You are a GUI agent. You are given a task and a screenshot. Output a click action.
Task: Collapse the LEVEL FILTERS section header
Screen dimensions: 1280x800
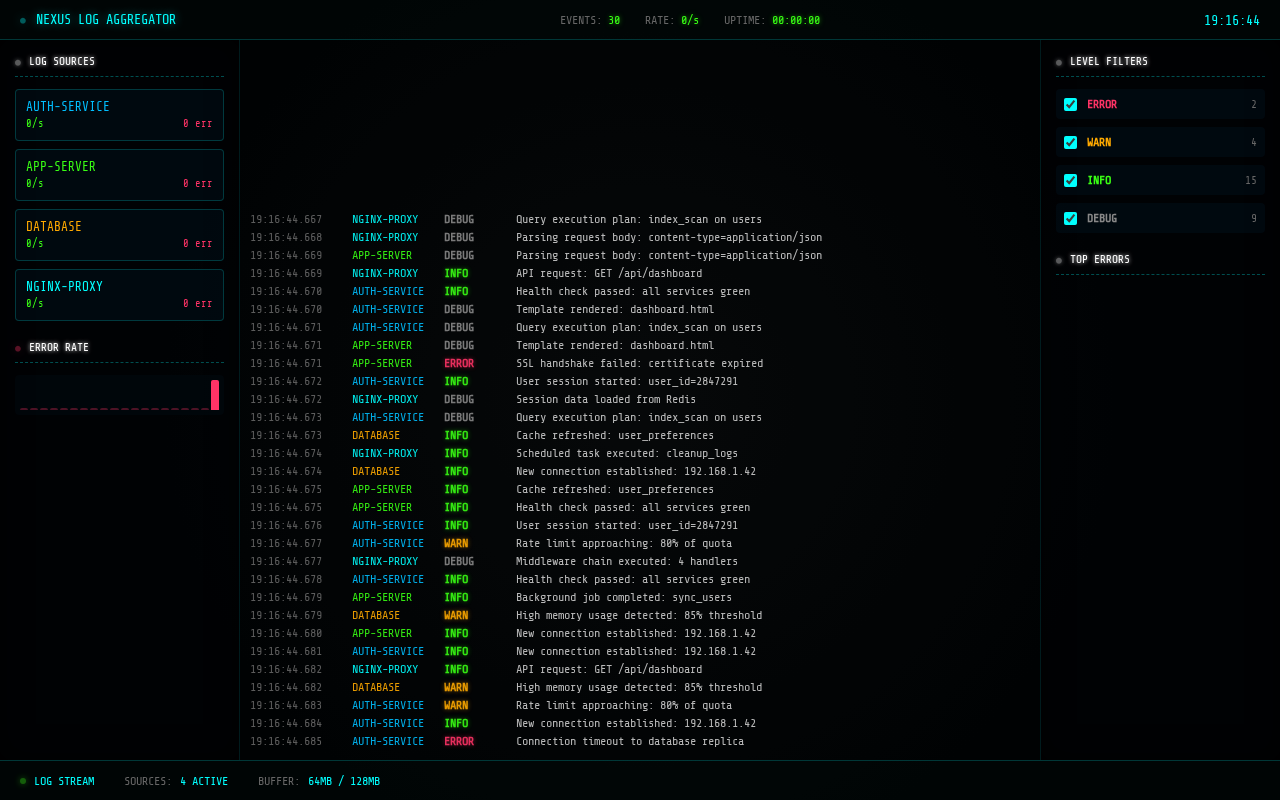pos(1109,61)
